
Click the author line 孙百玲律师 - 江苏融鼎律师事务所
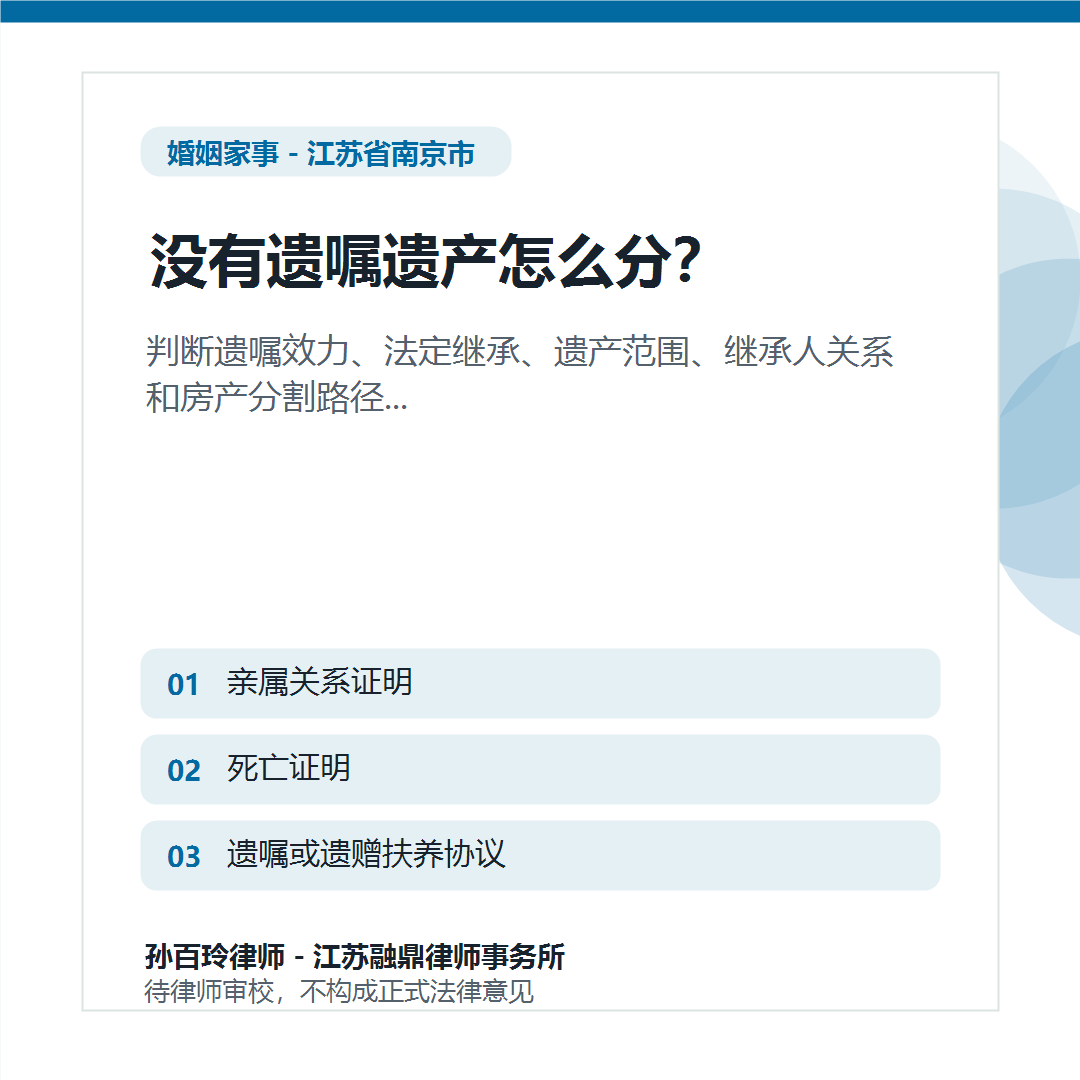pyautogui.click(x=355, y=957)
